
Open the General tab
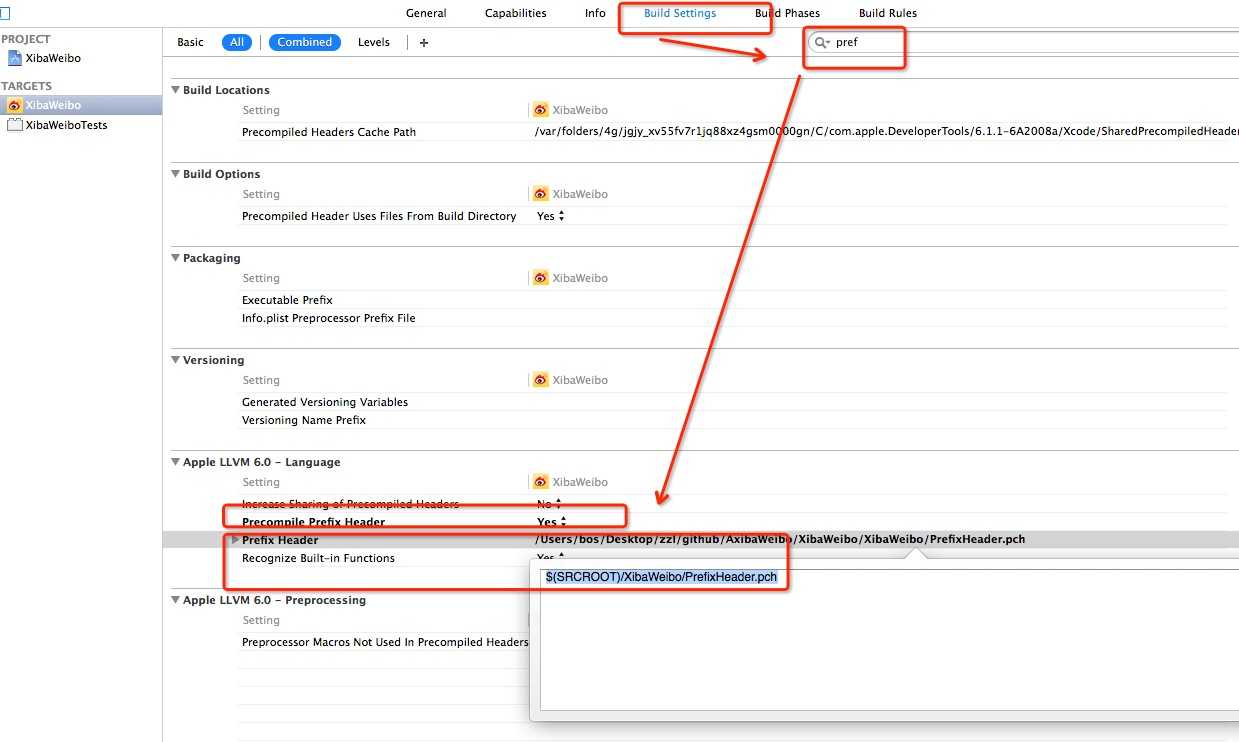click(x=426, y=13)
